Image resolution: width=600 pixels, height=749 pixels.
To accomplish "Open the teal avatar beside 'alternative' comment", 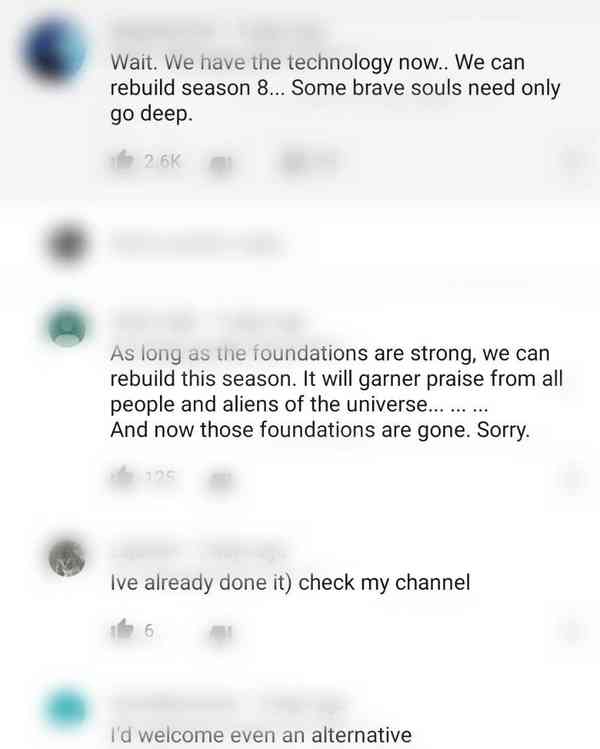I will (x=67, y=709).
